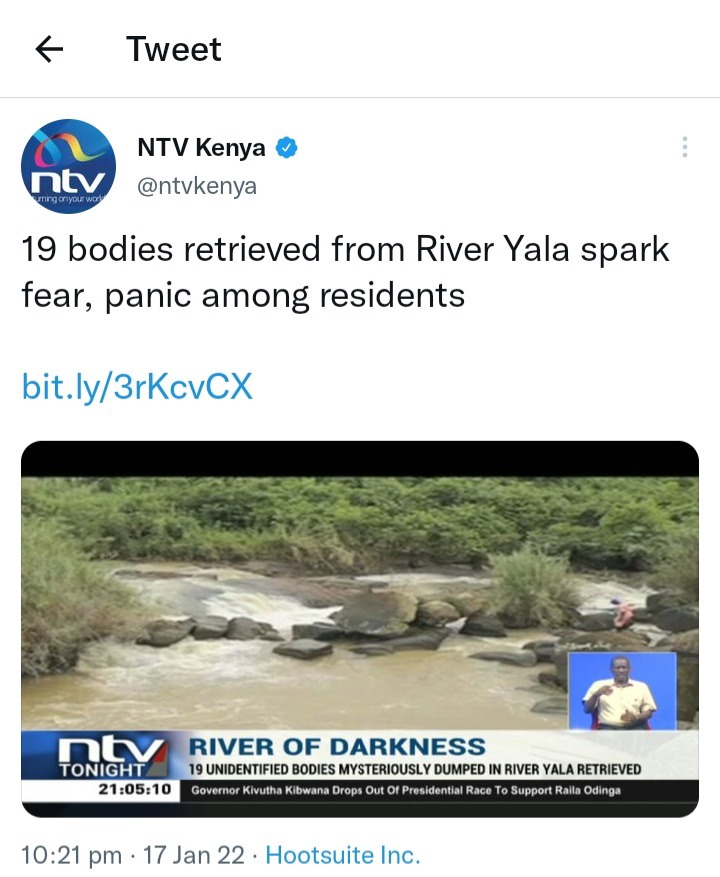Click the blue verified badge
Screen dimensions: 720x877
coord(286,148)
